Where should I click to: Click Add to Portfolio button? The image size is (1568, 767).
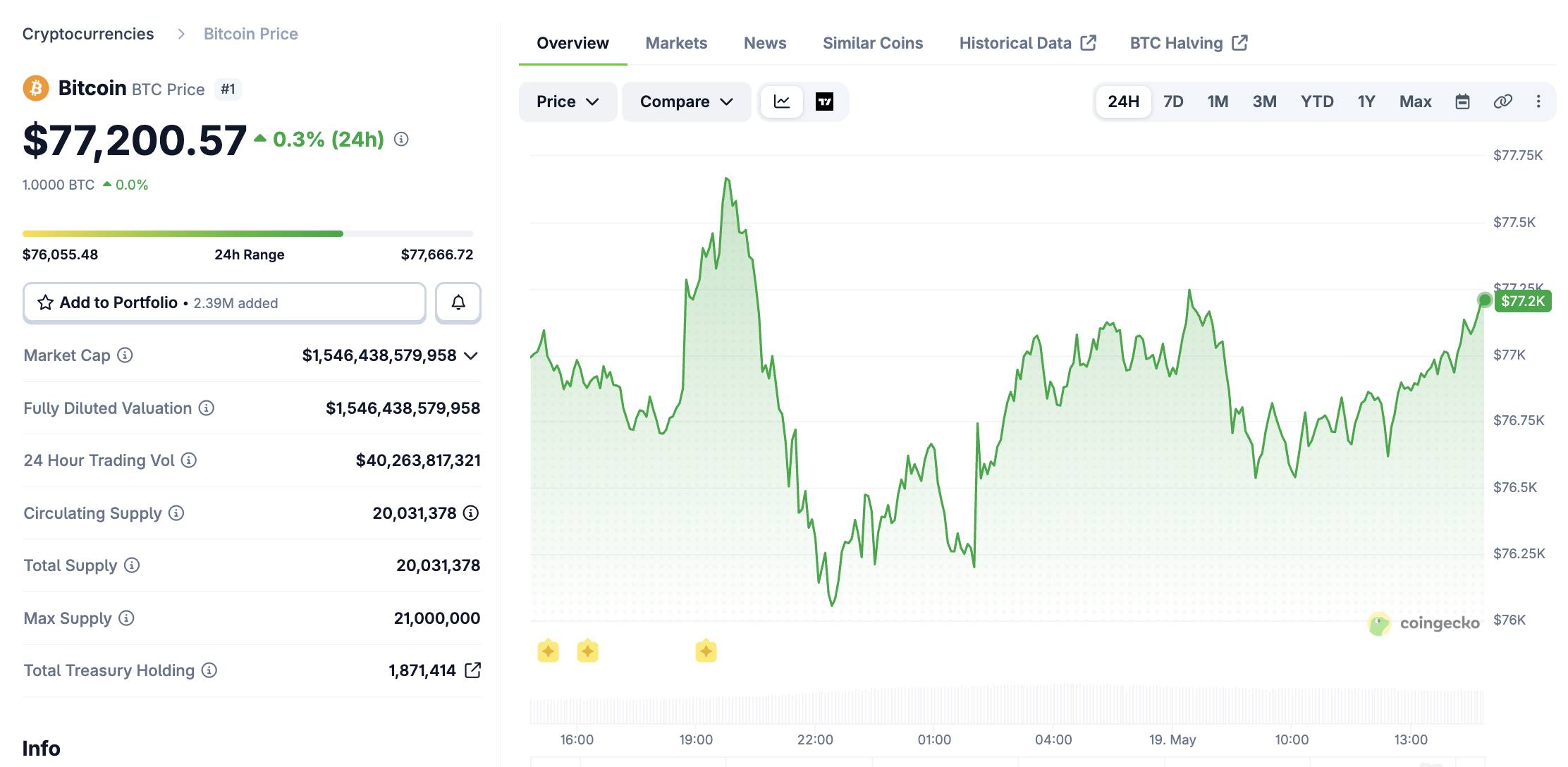pyautogui.click(x=224, y=302)
